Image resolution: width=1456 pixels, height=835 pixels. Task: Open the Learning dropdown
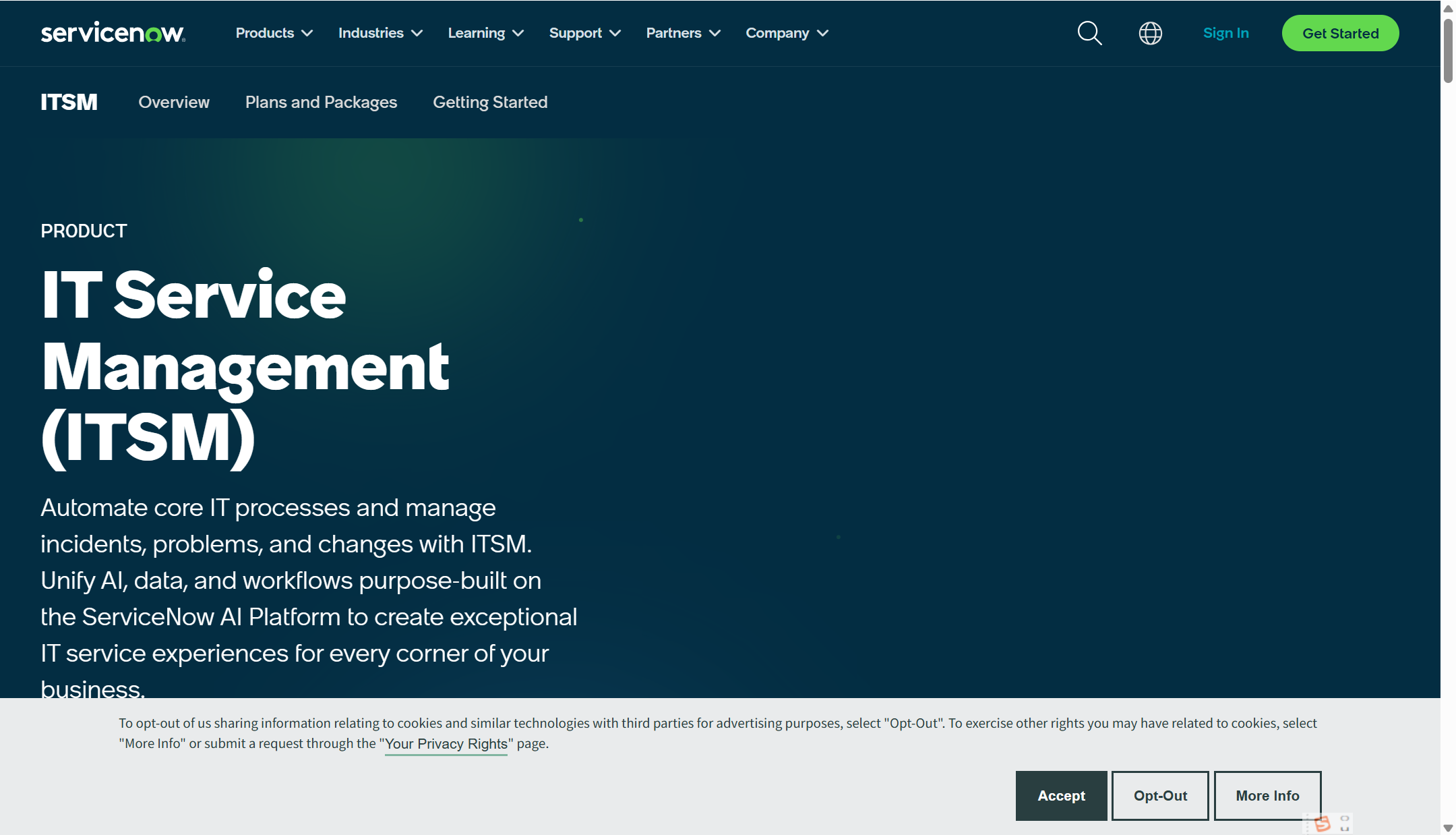tap(485, 33)
